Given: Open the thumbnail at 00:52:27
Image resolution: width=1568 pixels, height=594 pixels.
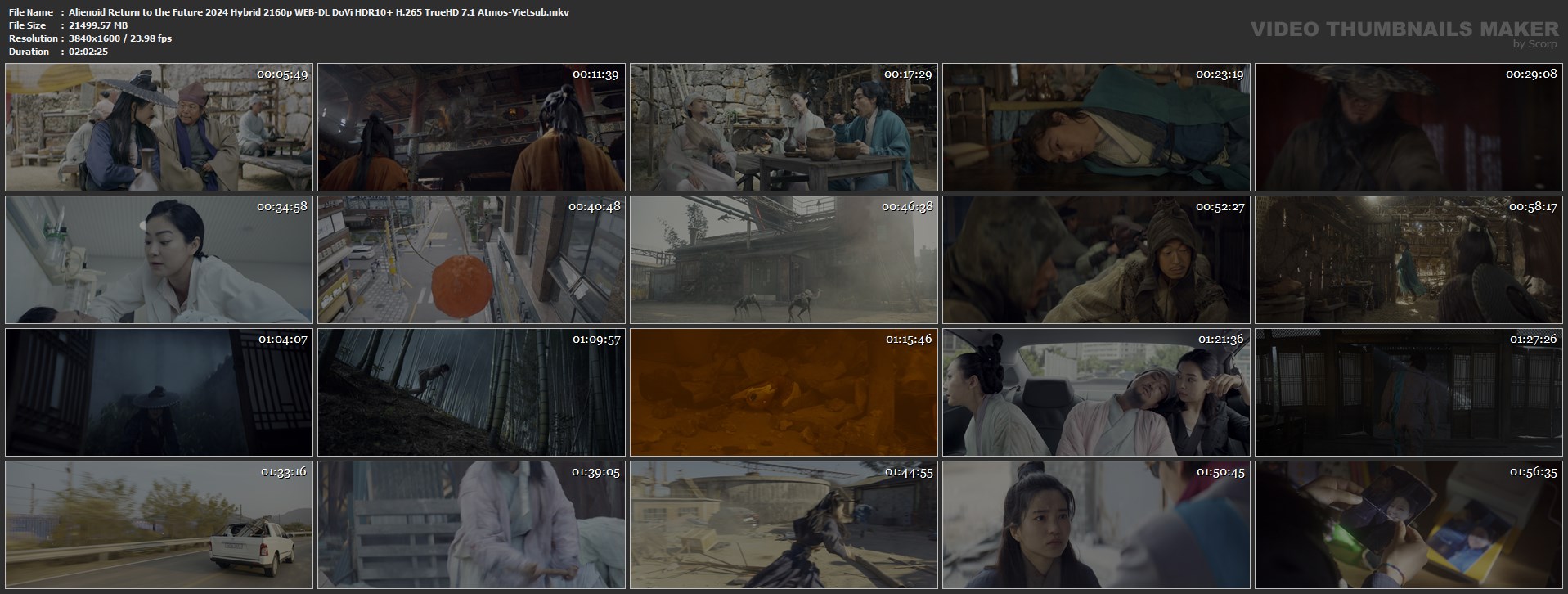Looking at the screenshot, I should coord(1096,260).
